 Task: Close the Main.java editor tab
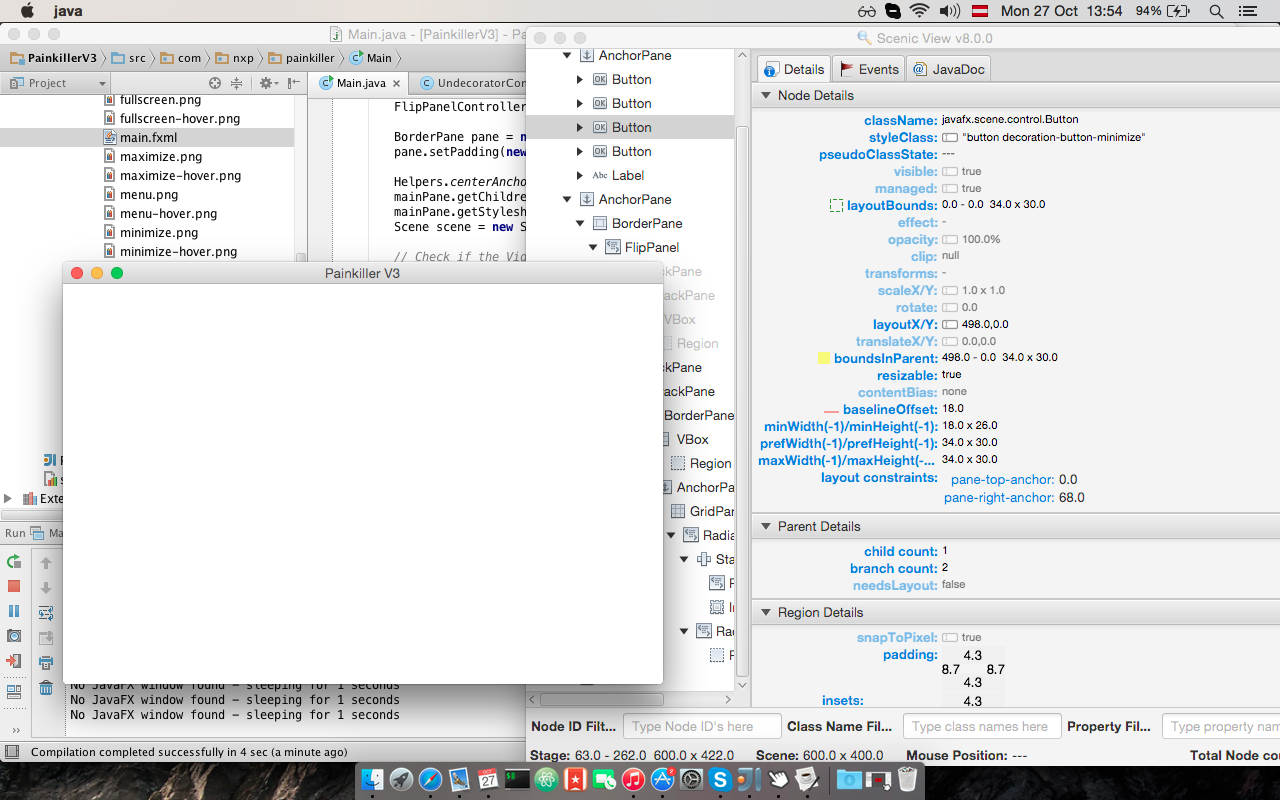[396, 84]
